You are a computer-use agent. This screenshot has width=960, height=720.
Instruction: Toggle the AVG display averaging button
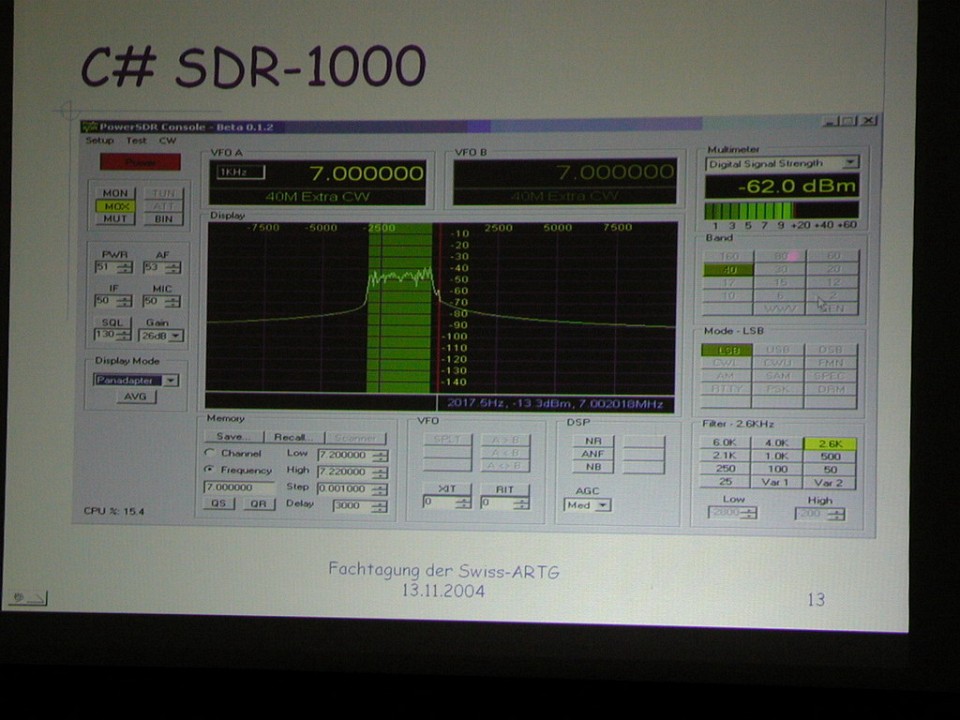click(135, 396)
